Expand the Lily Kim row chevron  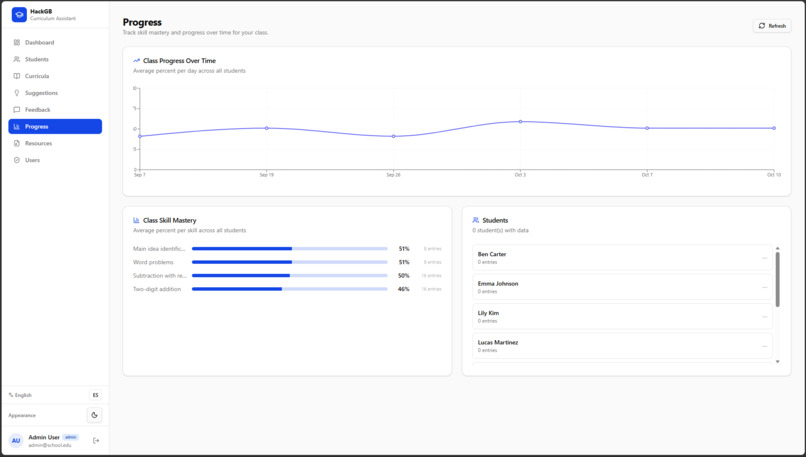click(765, 317)
